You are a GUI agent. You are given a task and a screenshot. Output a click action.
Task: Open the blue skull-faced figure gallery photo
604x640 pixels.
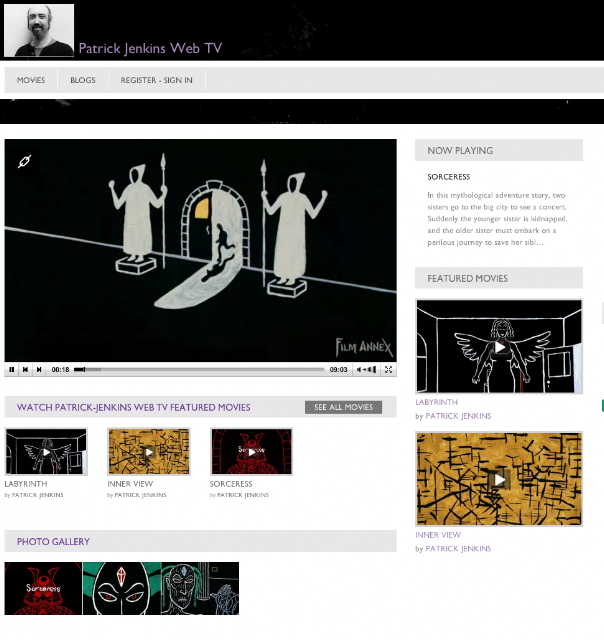pos(200,588)
